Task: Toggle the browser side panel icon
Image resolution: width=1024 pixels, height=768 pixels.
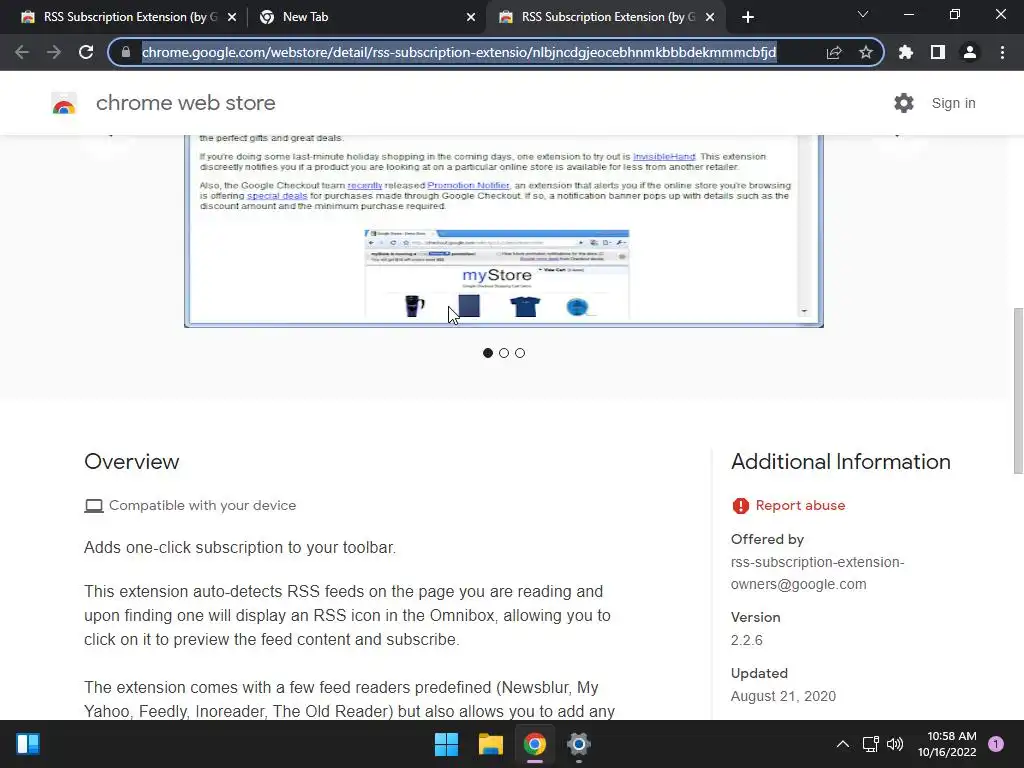Action: (938, 52)
